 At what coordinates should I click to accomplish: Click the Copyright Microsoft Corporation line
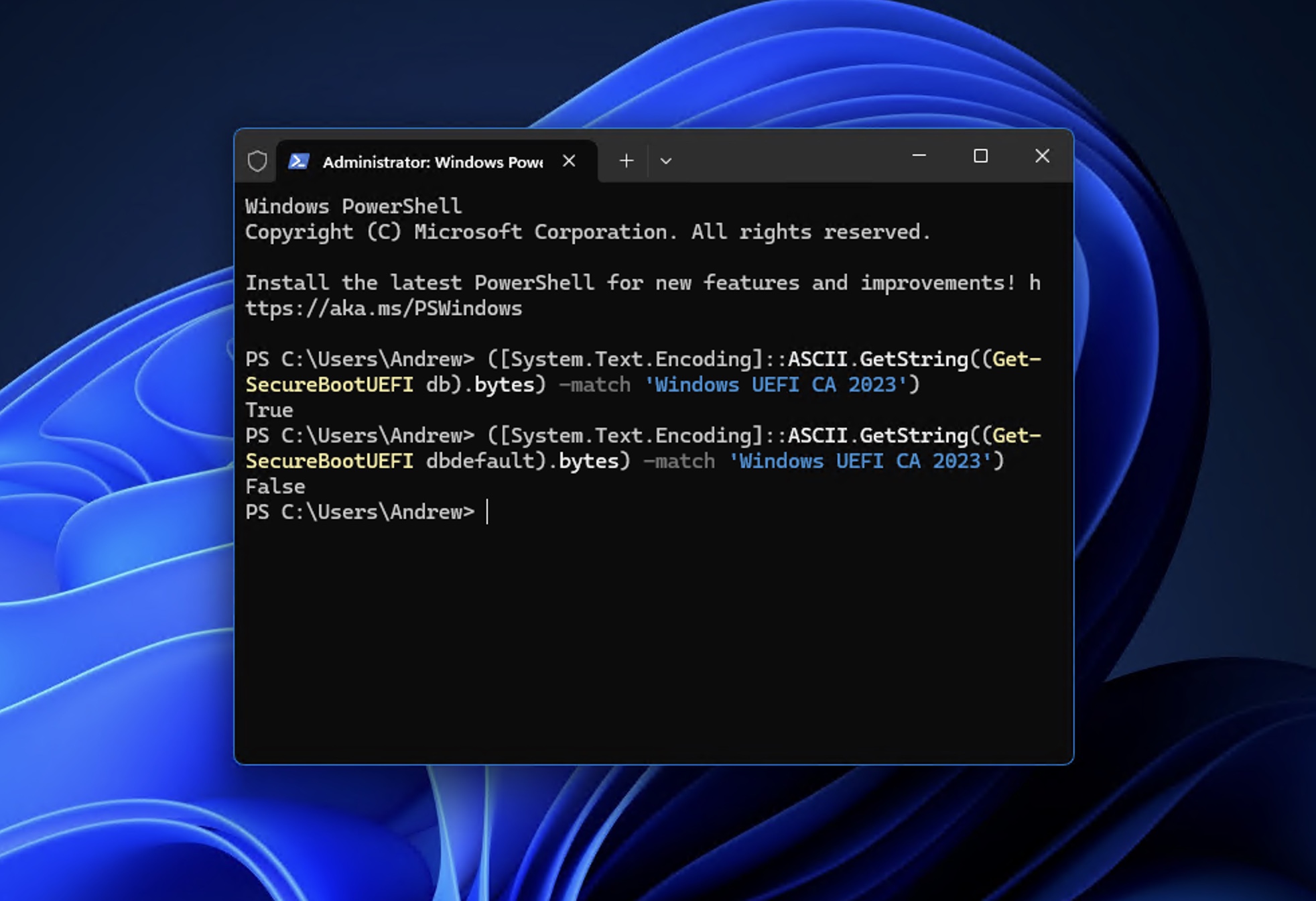coord(587,232)
